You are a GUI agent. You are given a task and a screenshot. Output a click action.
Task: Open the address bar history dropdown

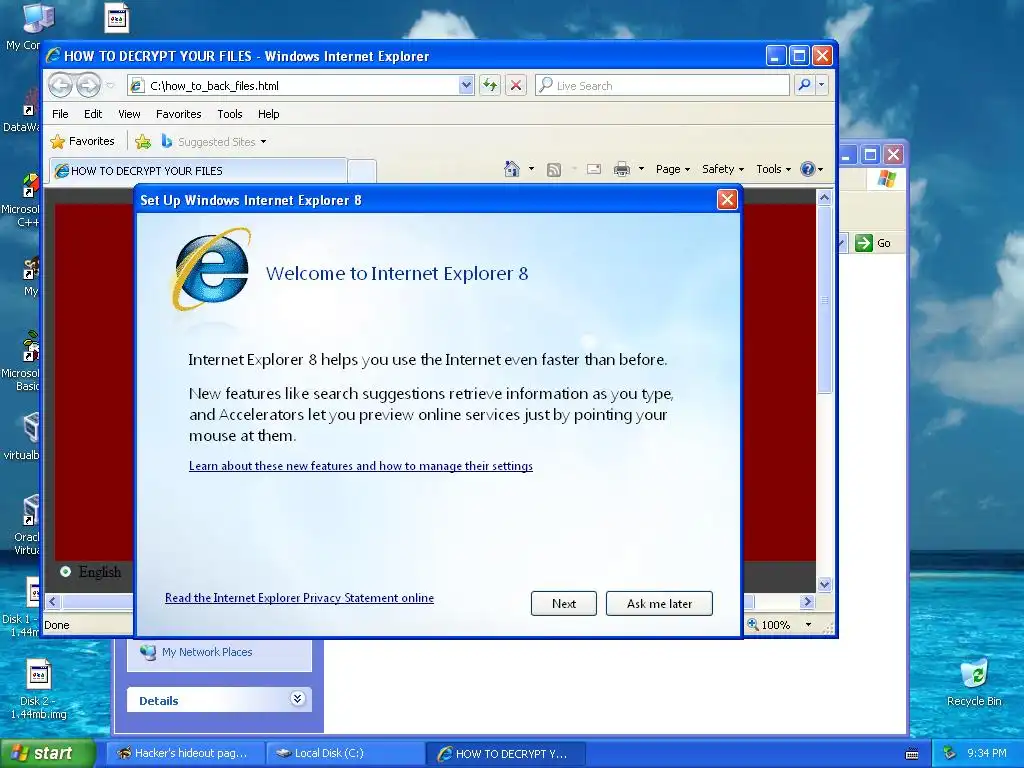(466, 85)
